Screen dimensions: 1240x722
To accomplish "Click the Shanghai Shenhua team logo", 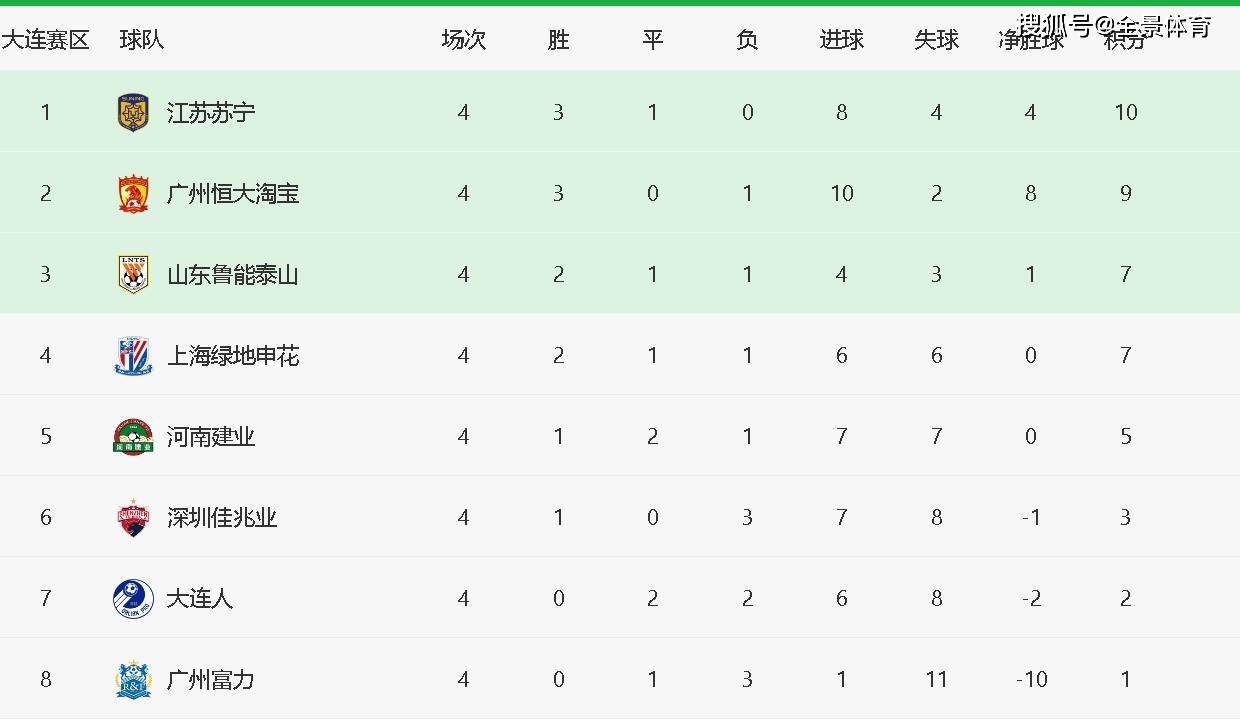I will click(x=133, y=355).
